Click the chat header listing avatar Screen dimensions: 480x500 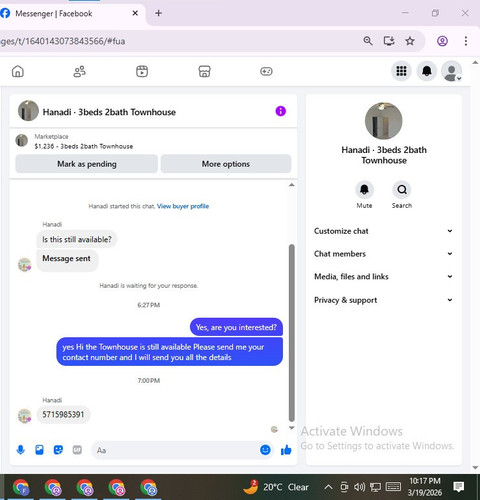(28, 111)
